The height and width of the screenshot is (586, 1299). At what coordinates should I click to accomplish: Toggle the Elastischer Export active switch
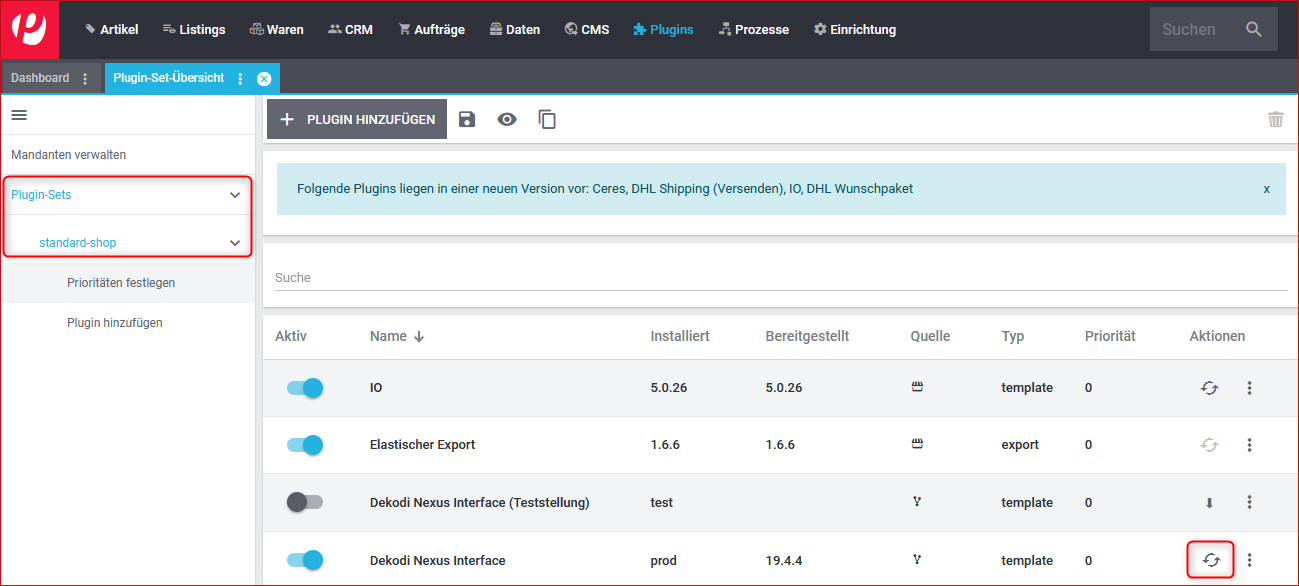click(x=305, y=445)
